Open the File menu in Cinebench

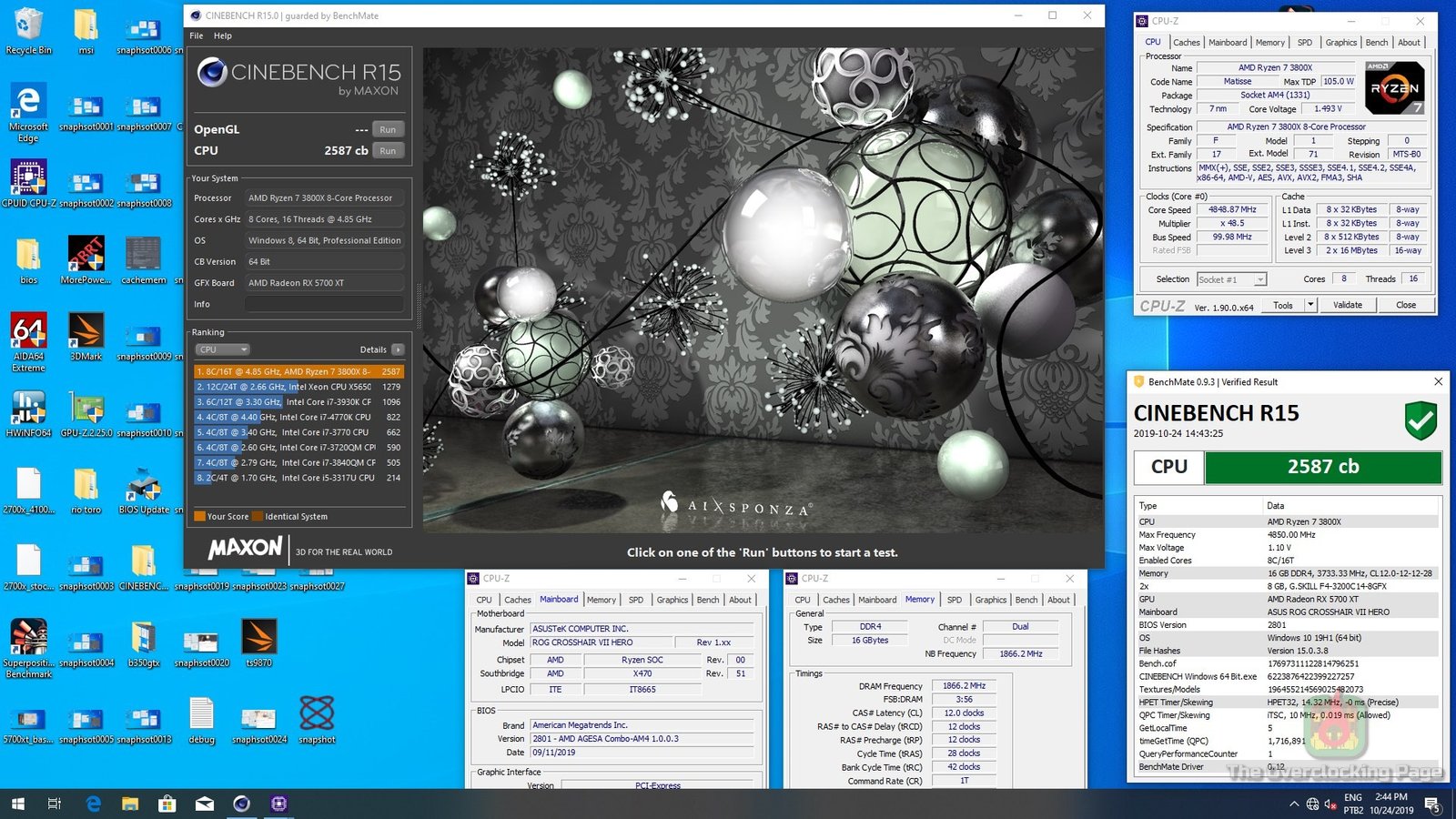pyautogui.click(x=197, y=35)
